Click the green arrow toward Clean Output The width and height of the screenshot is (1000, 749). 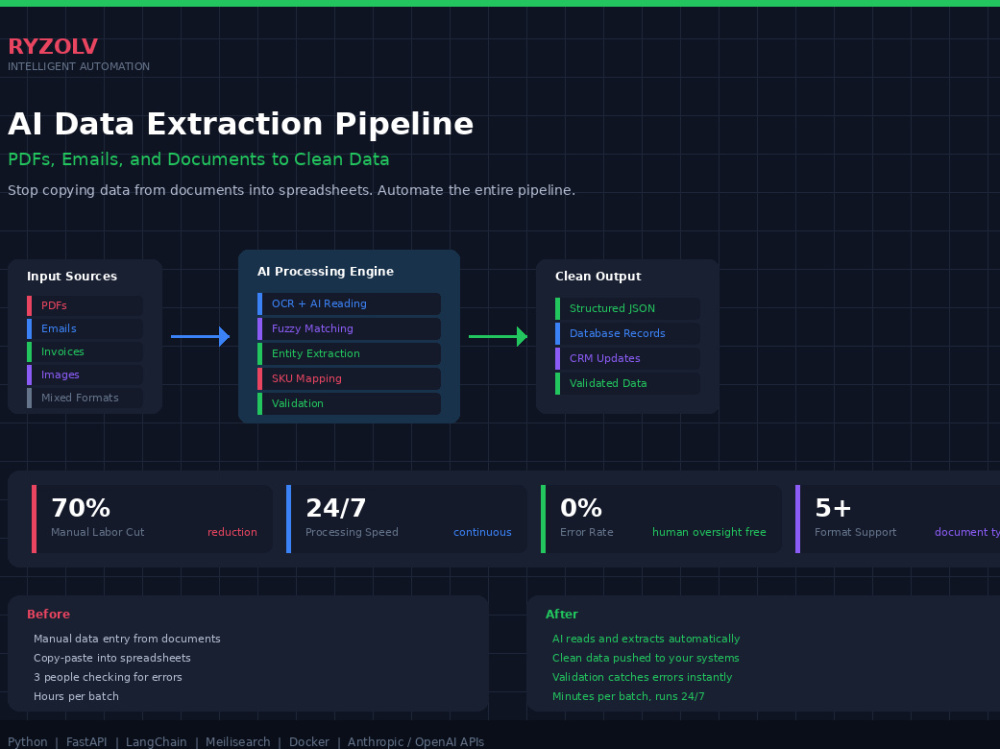click(x=498, y=336)
